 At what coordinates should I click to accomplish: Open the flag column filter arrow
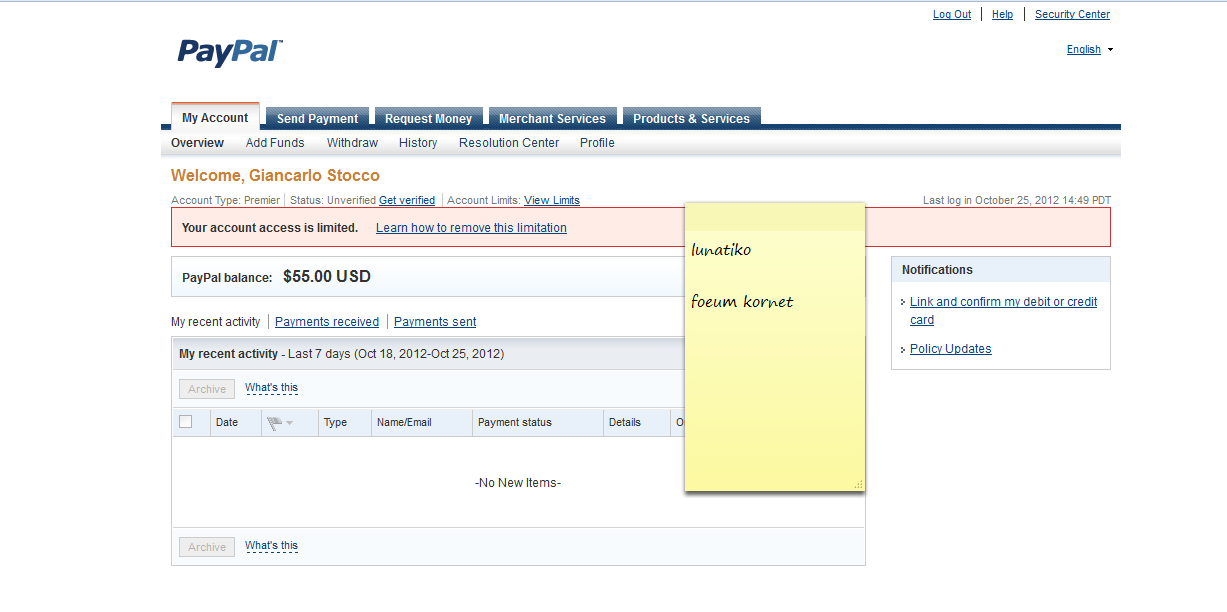(x=290, y=423)
